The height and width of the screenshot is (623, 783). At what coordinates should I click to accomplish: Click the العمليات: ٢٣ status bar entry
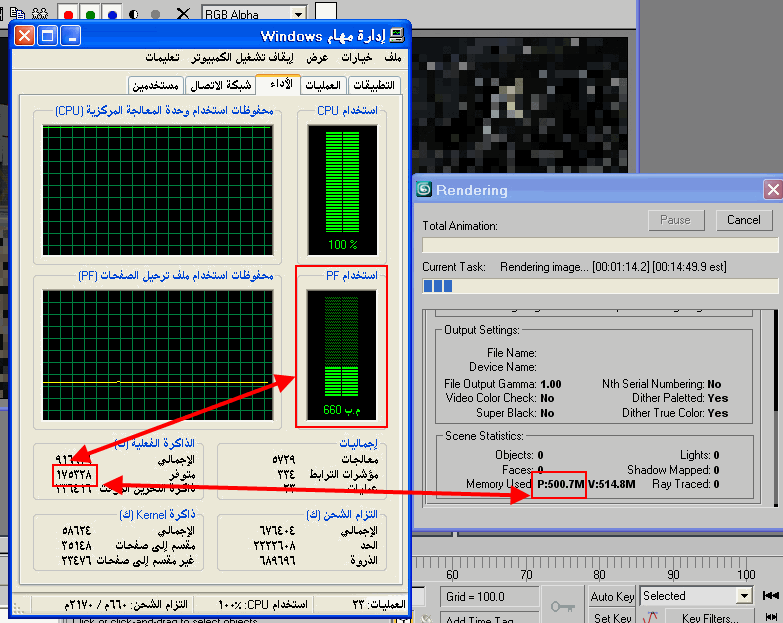tap(378, 605)
